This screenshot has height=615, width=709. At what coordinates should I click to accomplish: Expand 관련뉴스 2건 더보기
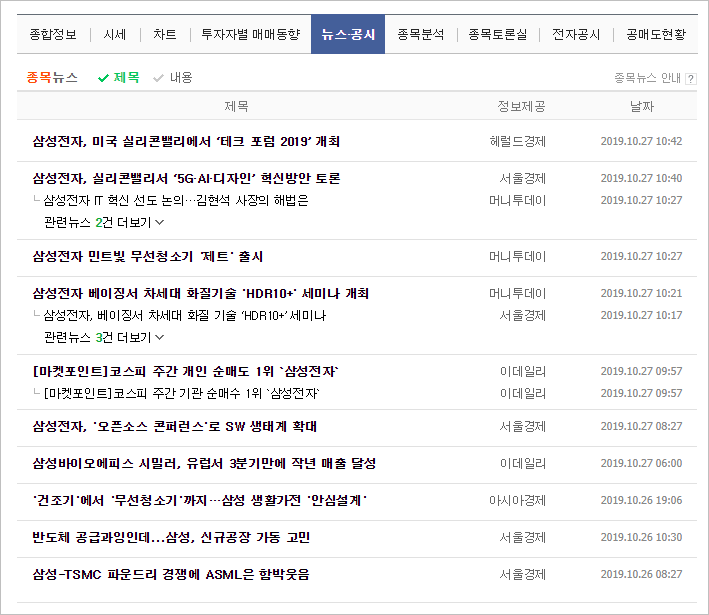104,222
